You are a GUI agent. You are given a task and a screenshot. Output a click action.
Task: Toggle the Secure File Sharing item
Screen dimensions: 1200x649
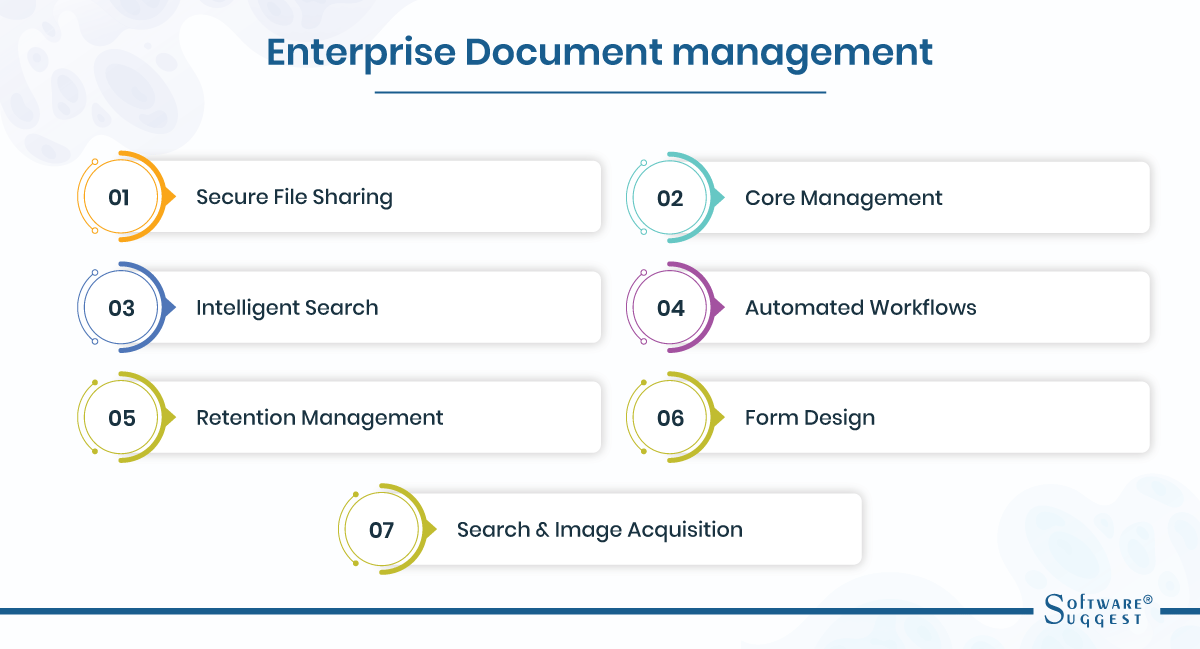294,197
